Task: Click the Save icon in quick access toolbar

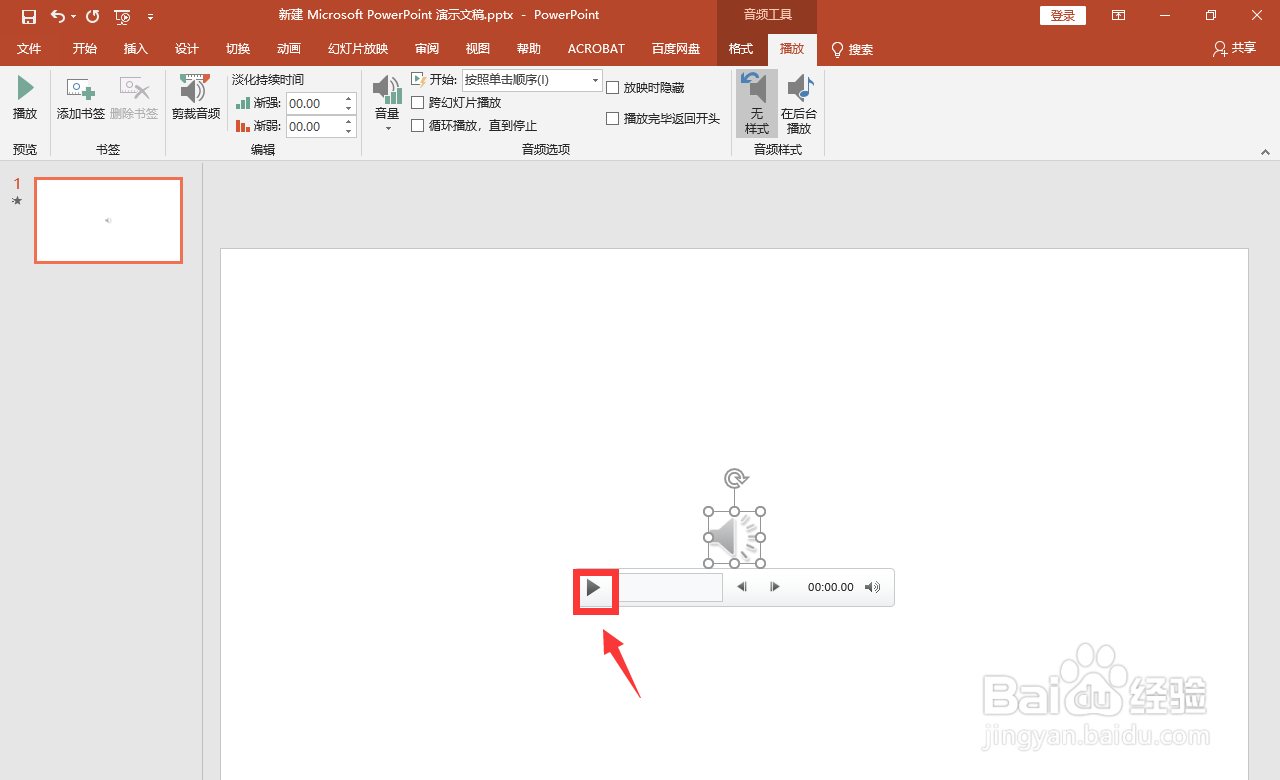Action: click(29, 16)
